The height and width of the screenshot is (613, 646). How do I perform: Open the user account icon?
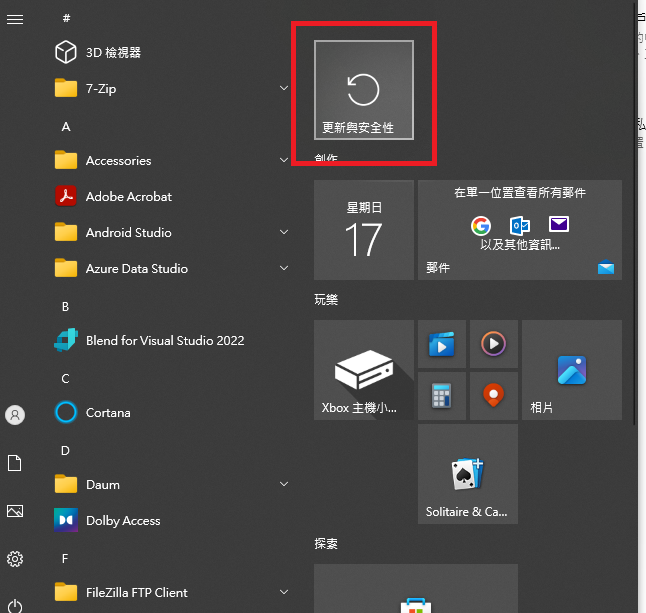[15, 414]
